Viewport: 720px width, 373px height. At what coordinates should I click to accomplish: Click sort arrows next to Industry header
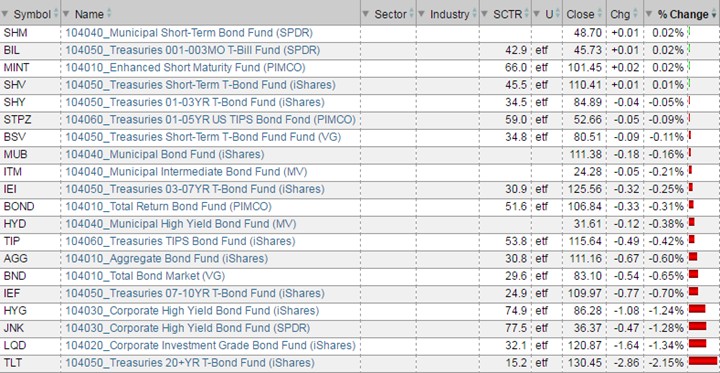474,14
